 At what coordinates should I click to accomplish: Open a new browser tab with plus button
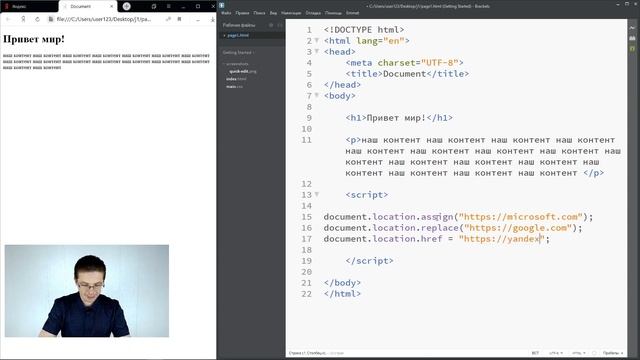tap(127, 6)
